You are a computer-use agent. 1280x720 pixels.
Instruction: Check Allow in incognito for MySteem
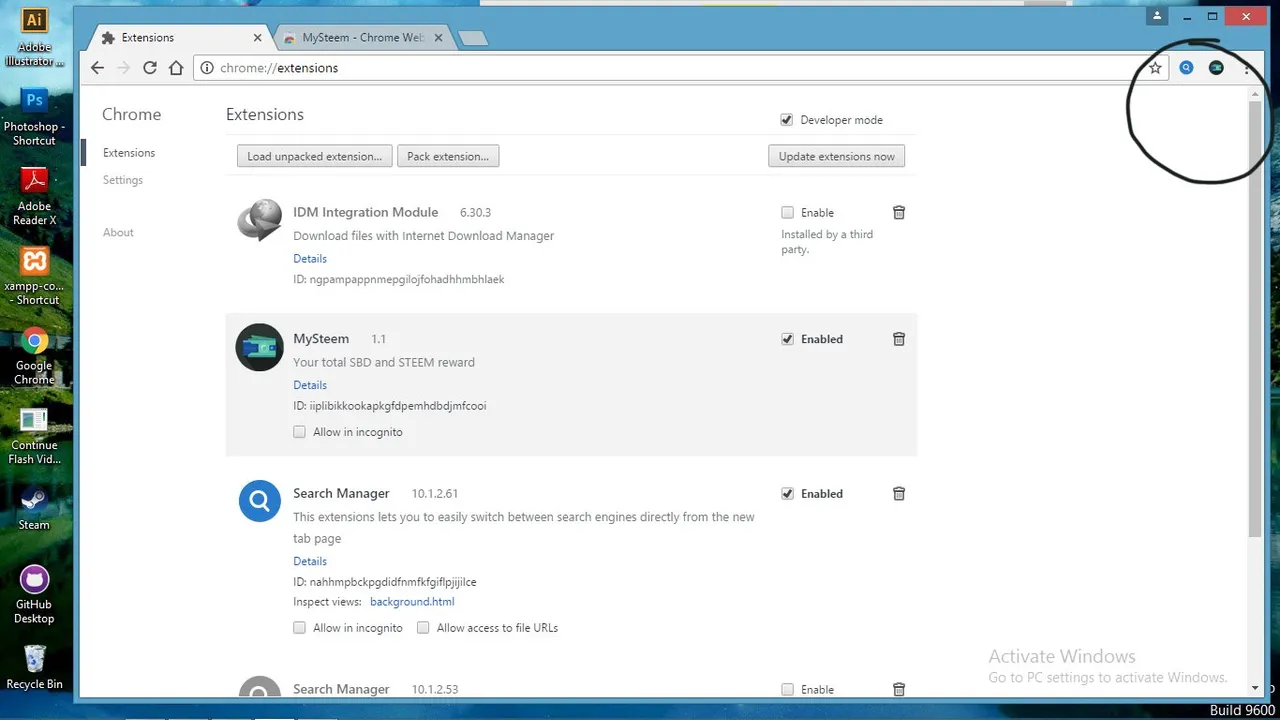299,432
